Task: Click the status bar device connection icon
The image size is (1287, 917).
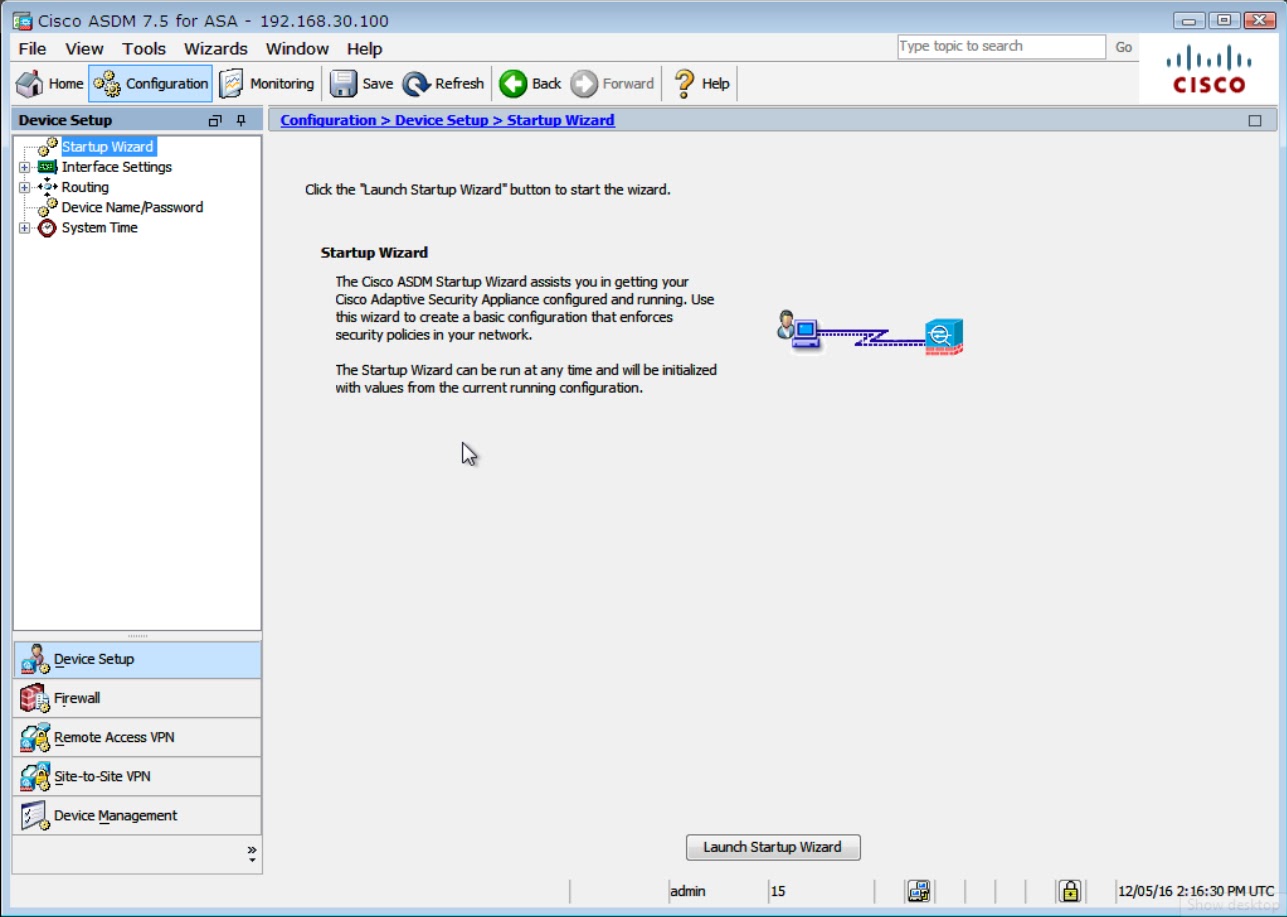Action: tap(918, 891)
